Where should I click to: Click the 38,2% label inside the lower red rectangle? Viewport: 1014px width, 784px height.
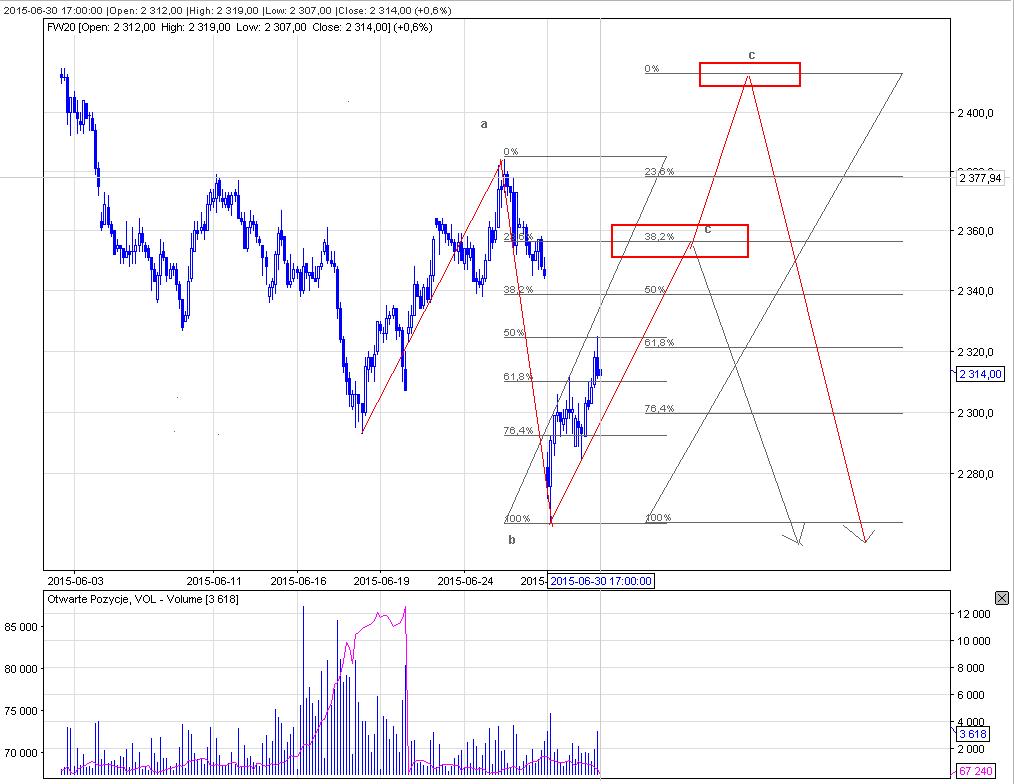click(659, 237)
